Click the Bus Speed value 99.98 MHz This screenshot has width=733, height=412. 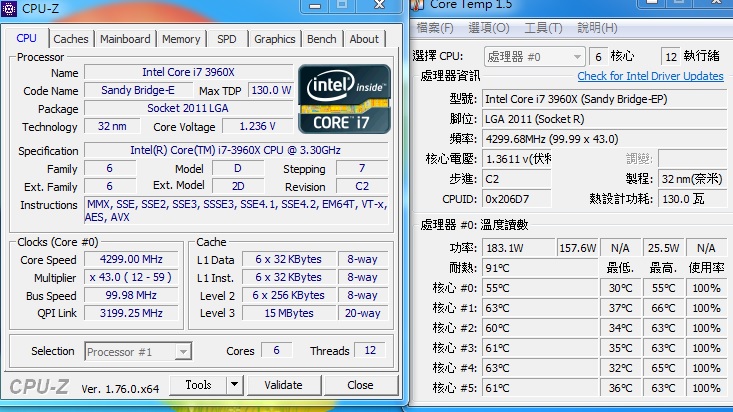(131, 295)
